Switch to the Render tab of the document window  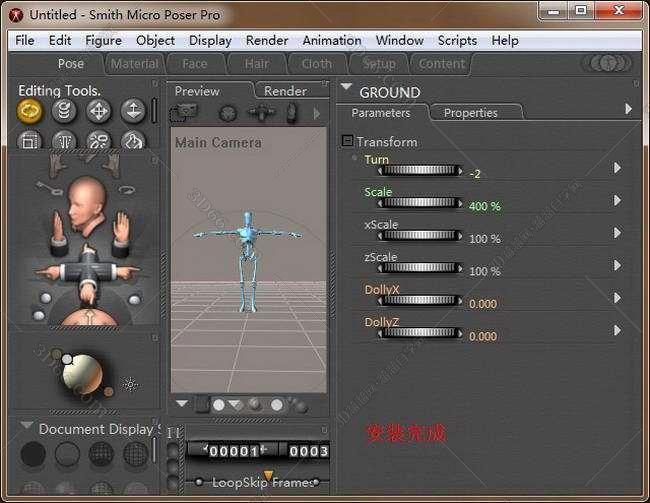pyautogui.click(x=285, y=91)
